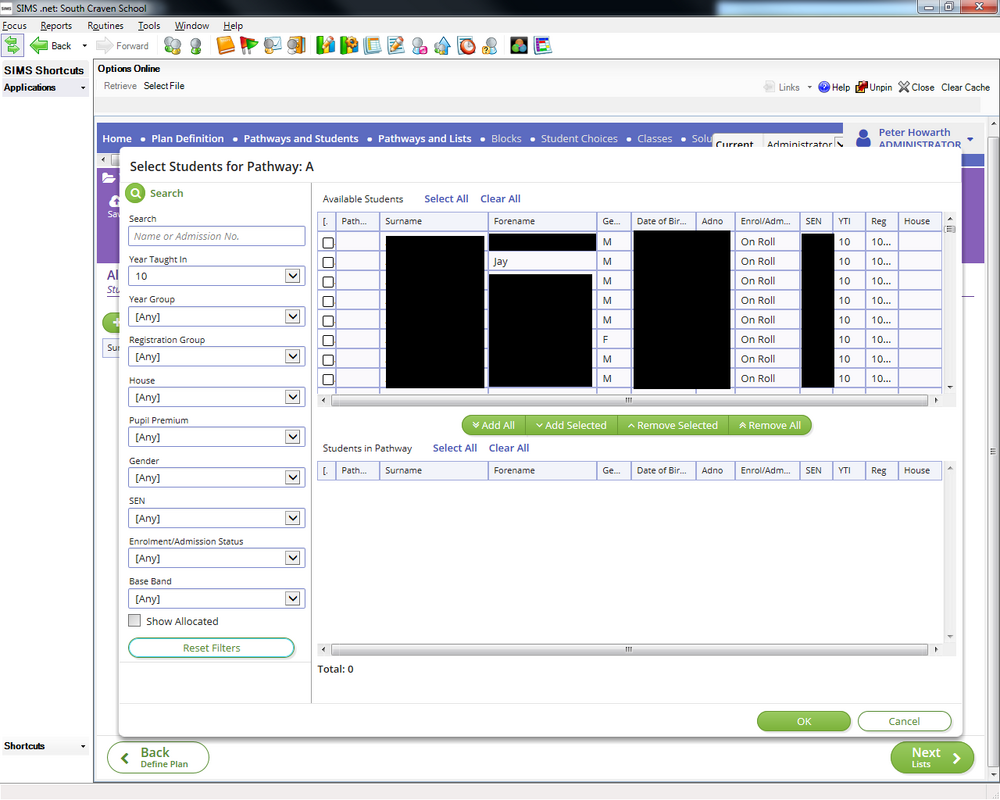1000x800 pixels.
Task: Click the Unpin pin icon
Action: tap(862, 87)
